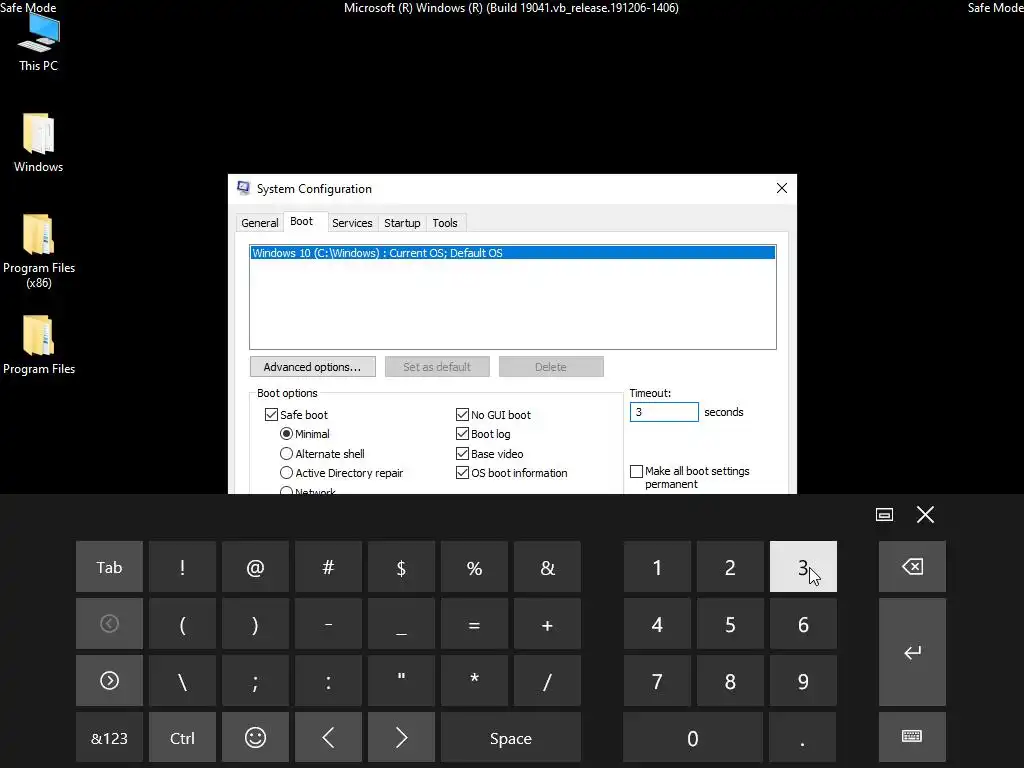This screenshot has height=768, width=1024.
Task: Tap the Space key
Action: [x=511, y=737]
